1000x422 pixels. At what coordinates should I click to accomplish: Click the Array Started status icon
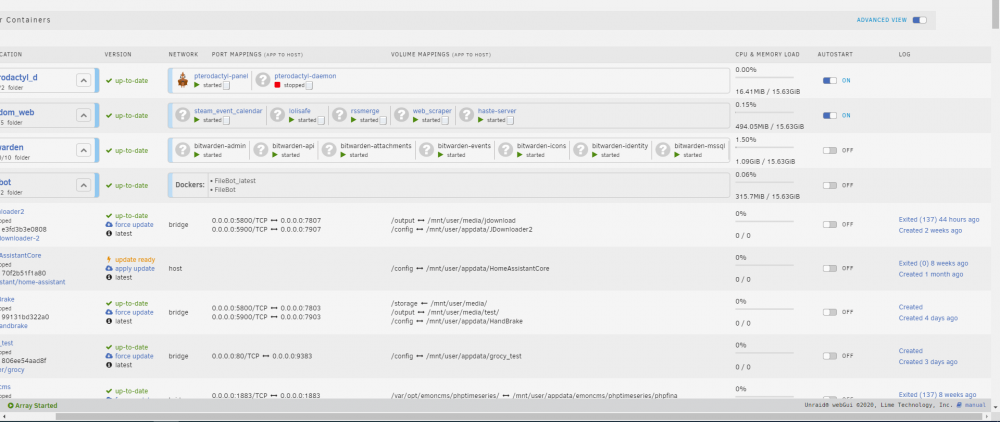11,405
